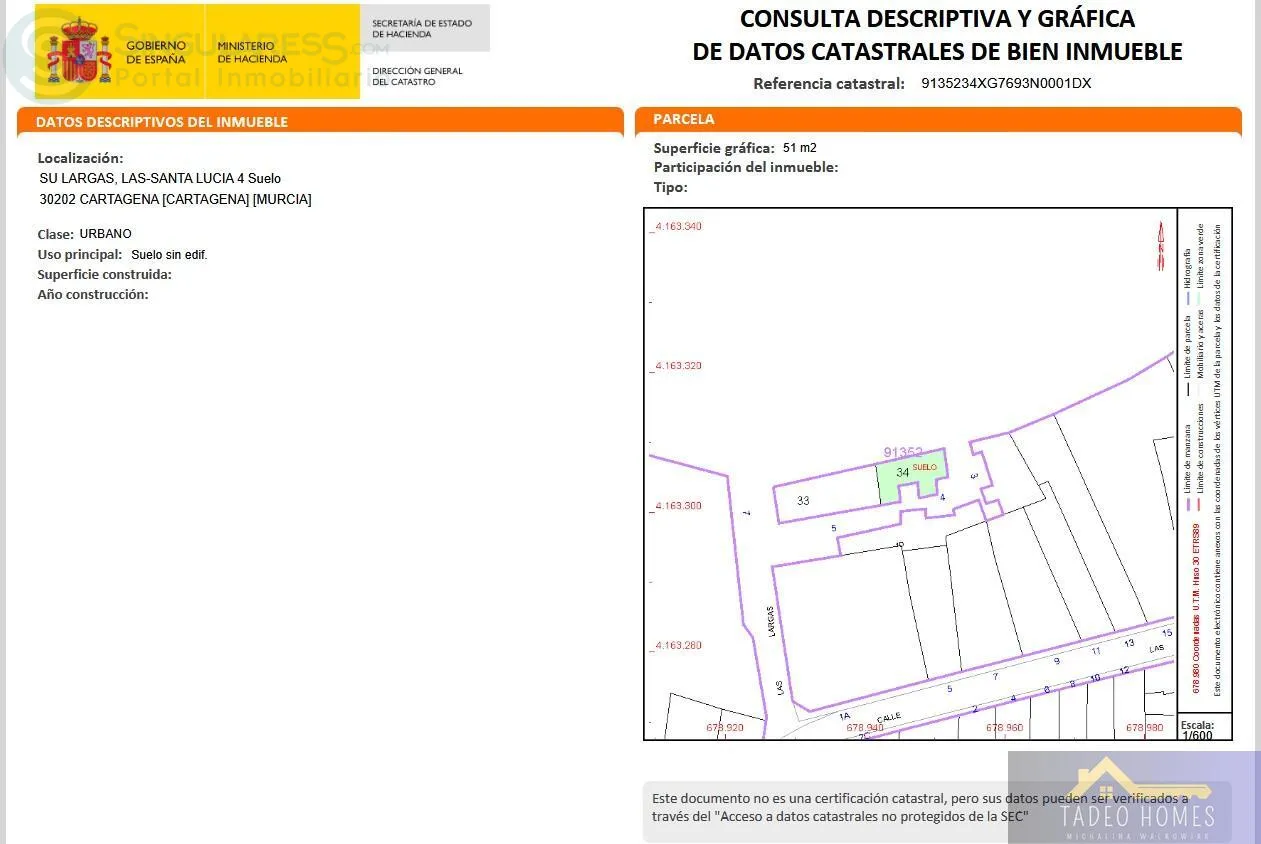Click house number 1A on the map
This screenshot has height=844, width=1261.
click(845, 716)
